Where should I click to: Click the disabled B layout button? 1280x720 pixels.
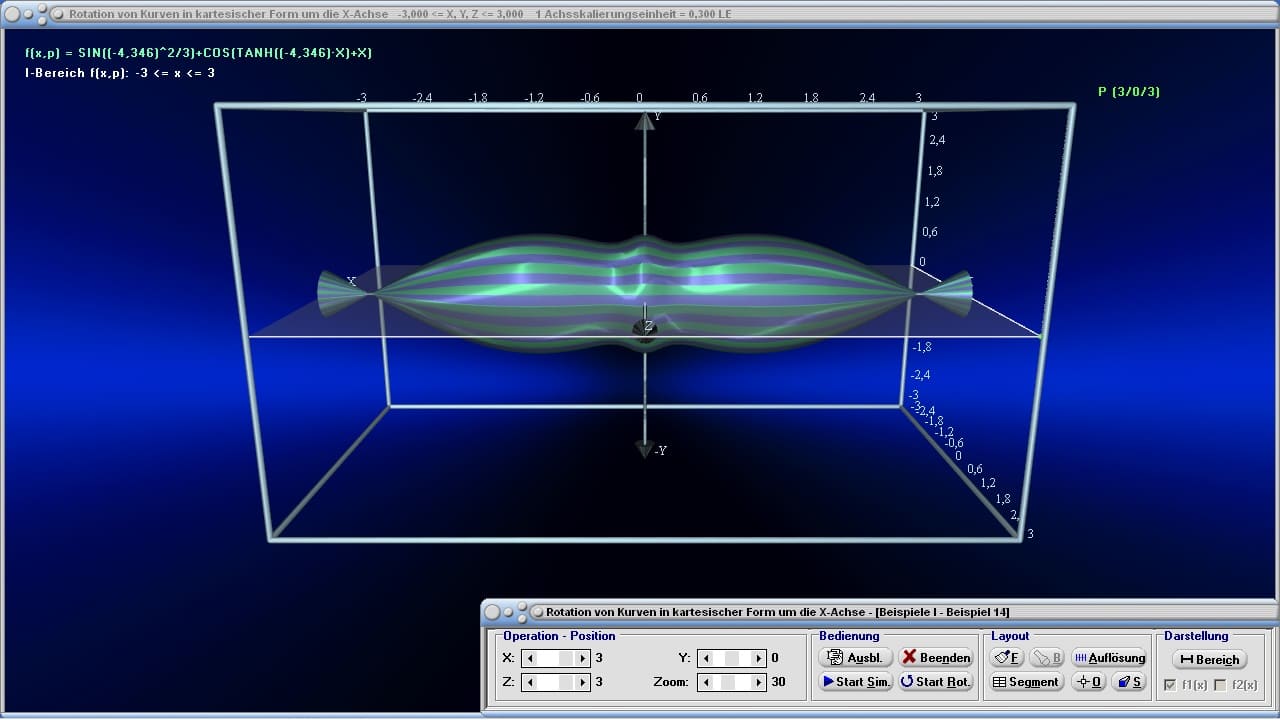click(x=1047, y=657)
